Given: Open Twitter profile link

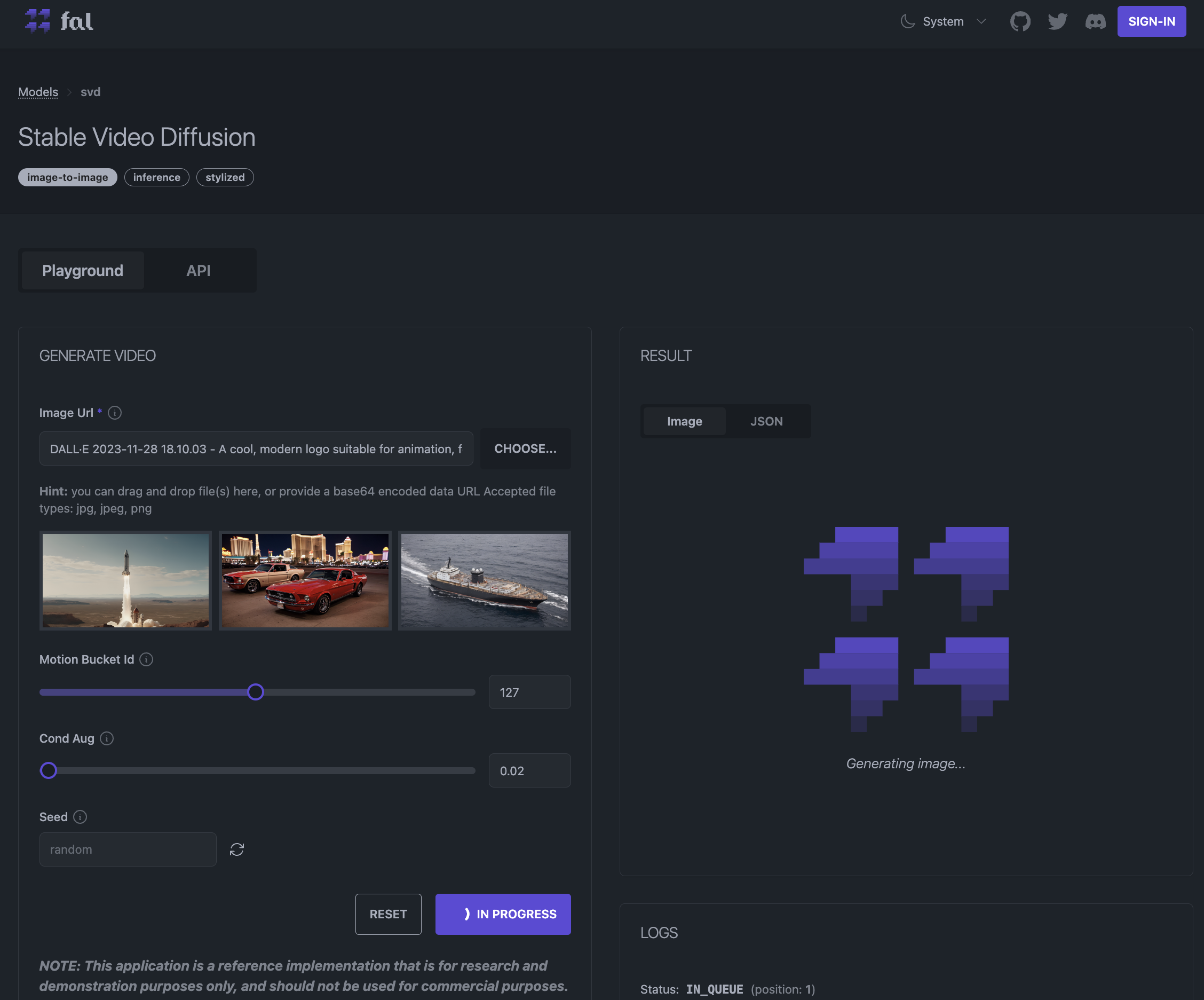Looking at the screenshot, I should (x=1057, y=22).
